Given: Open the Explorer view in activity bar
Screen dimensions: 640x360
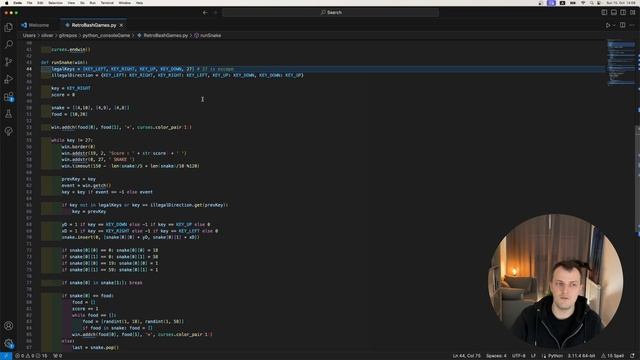Looking at the screenshot, I should (9, 27).
